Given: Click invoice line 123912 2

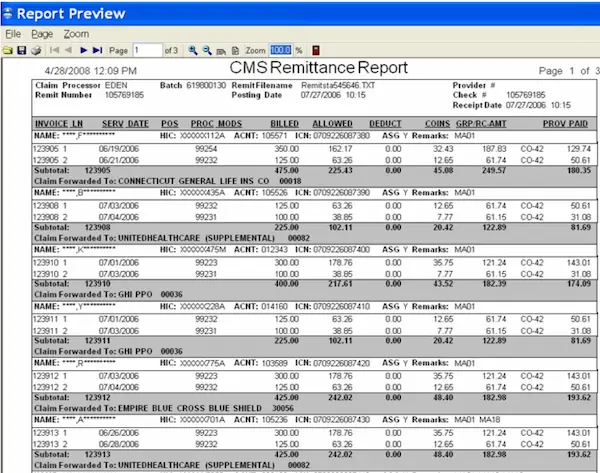Looking at the screenshot, I should click(x=50, y=387).
